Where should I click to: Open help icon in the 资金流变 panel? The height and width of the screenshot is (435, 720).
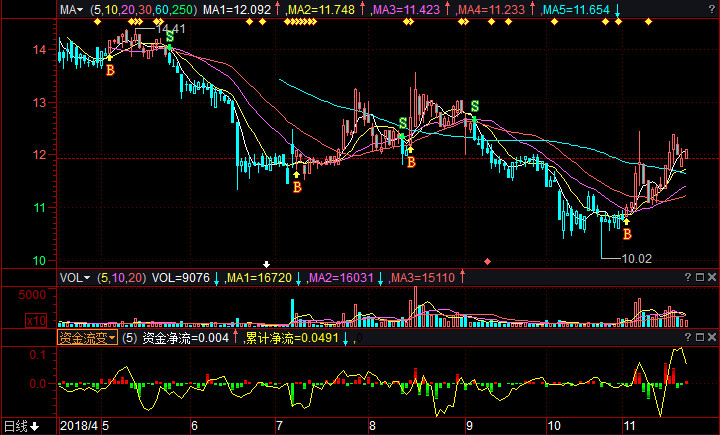(x=687, y=337)
